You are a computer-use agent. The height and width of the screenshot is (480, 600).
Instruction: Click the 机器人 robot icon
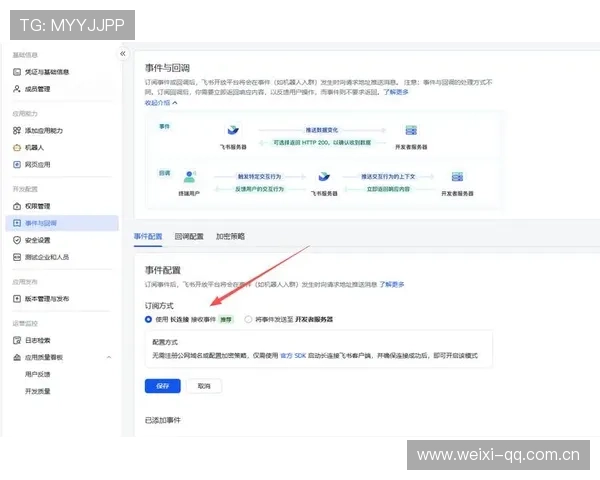click(x=17, y=147)
